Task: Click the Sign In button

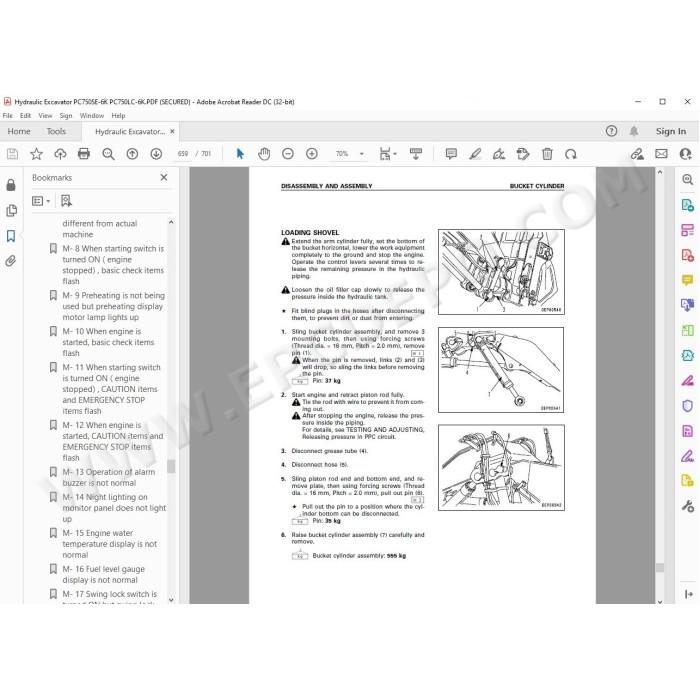Action: (671, 131)
